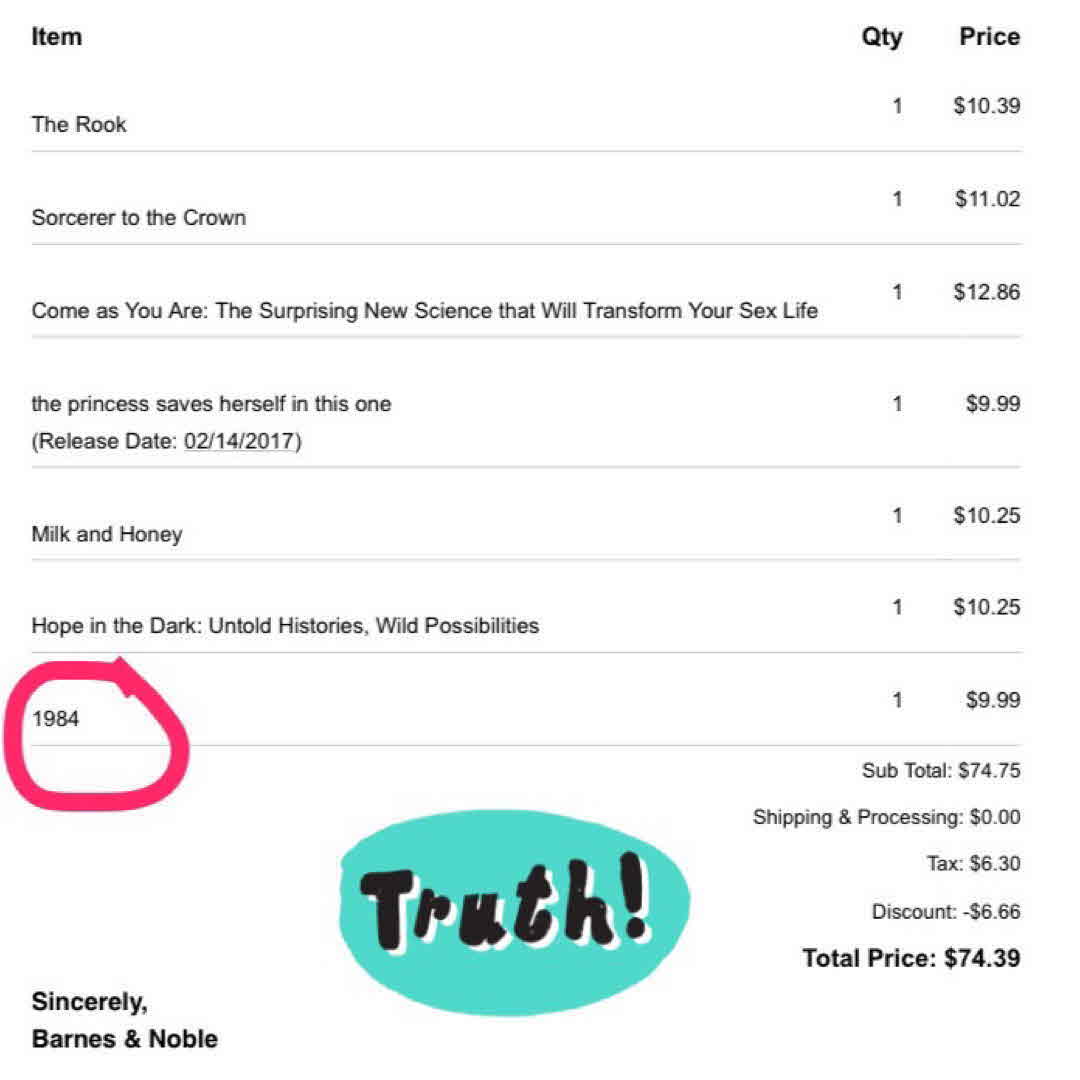The image size is (1080, 1080).
Task: Click the Sub Total $74.75 line
Action: pyautogui.click(x=940, y=771)
